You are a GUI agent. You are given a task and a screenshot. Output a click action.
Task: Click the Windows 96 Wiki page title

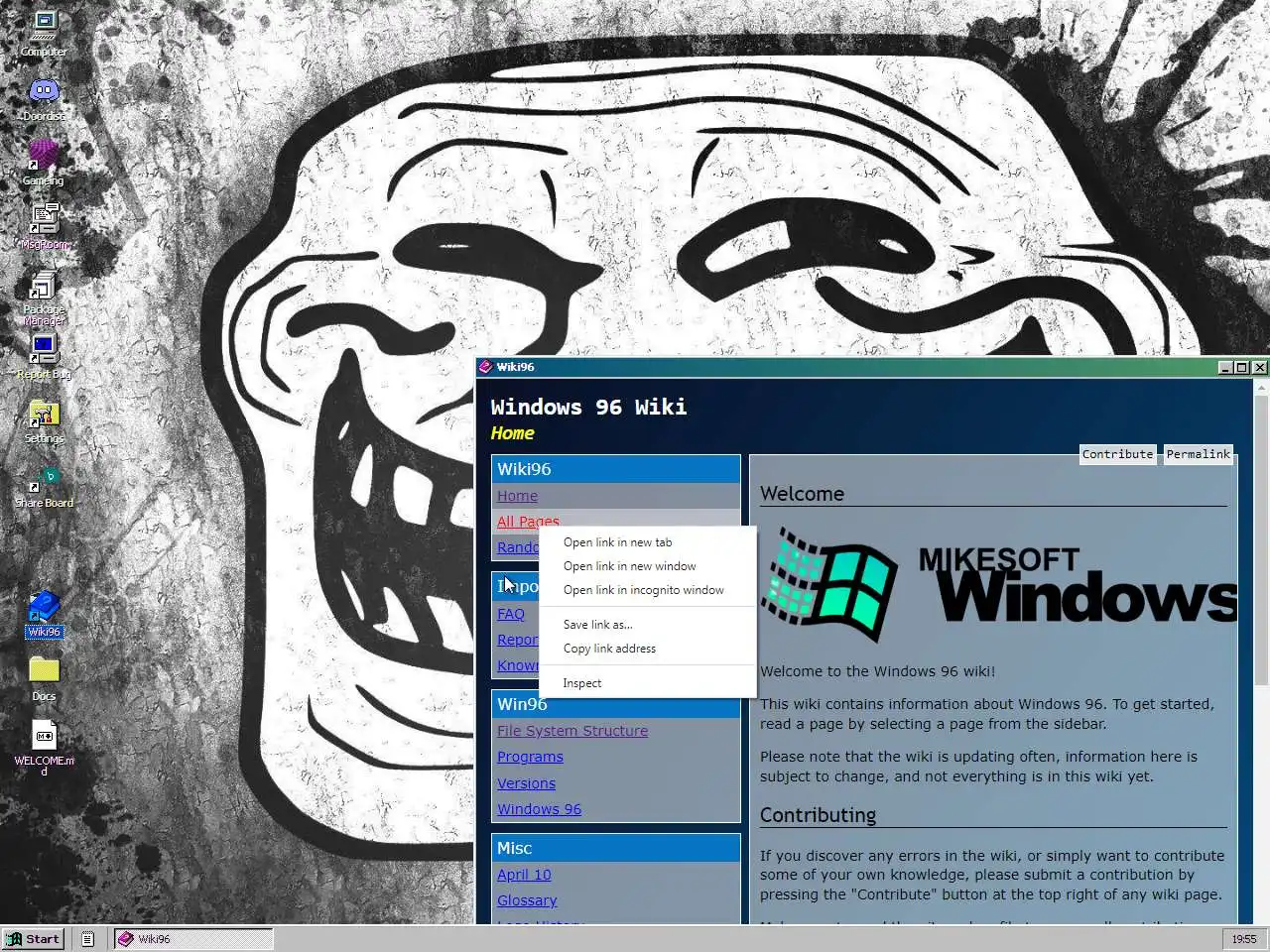(588, 408)
